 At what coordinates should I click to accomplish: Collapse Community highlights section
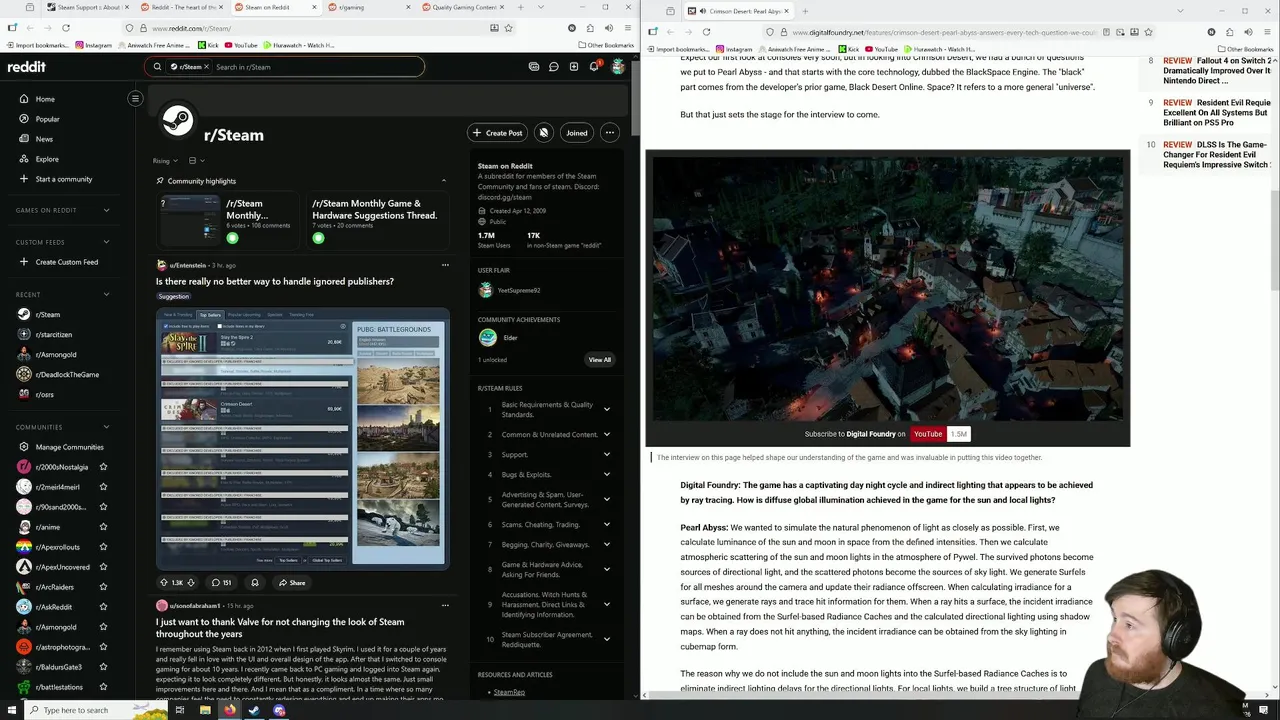pyautogui.click(x=444, y=181)
